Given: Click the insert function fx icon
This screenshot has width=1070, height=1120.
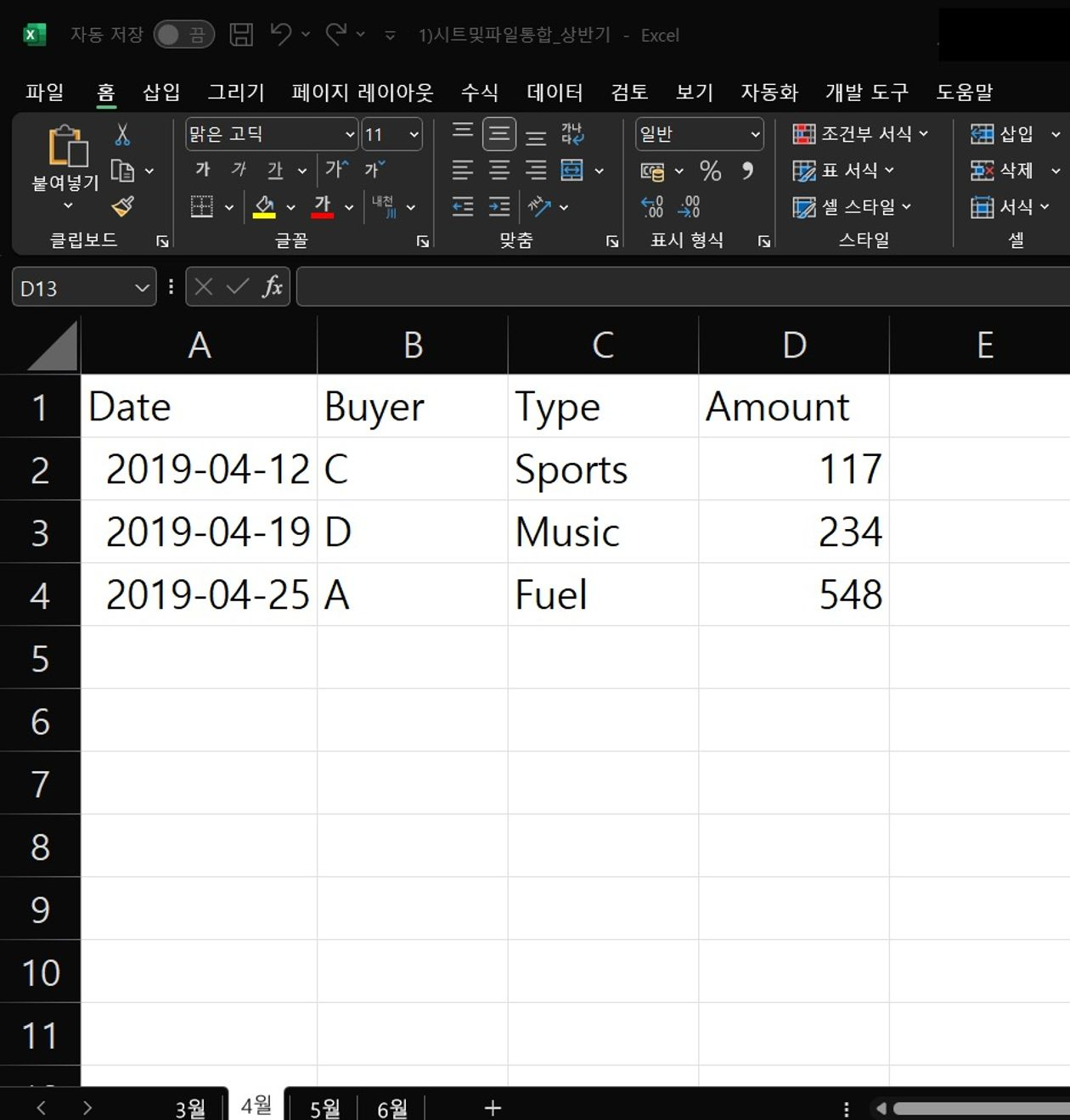Looking at the screenshot, I should click(272, 287).
